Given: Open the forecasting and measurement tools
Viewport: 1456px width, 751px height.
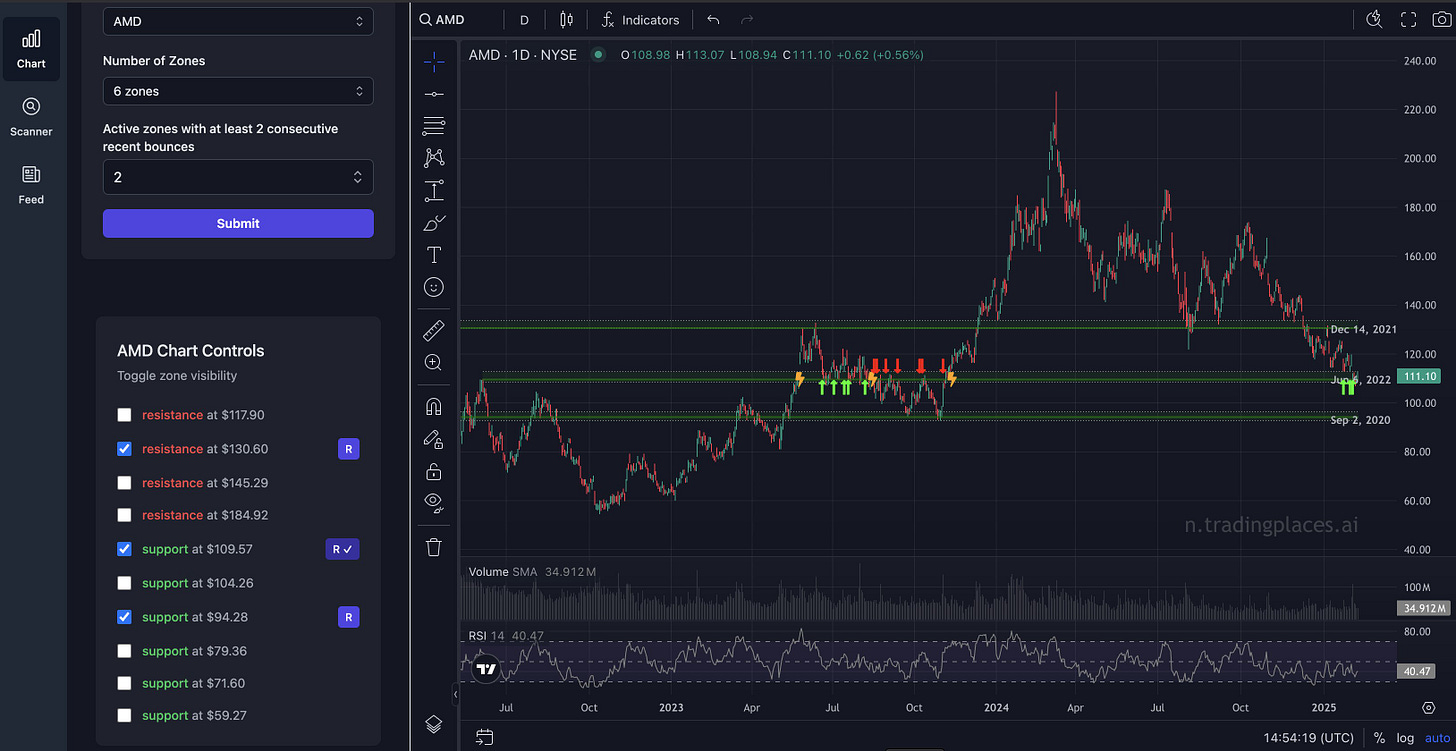Looking at the screenshot, I should pyautogui.click(x=434, y=190).
